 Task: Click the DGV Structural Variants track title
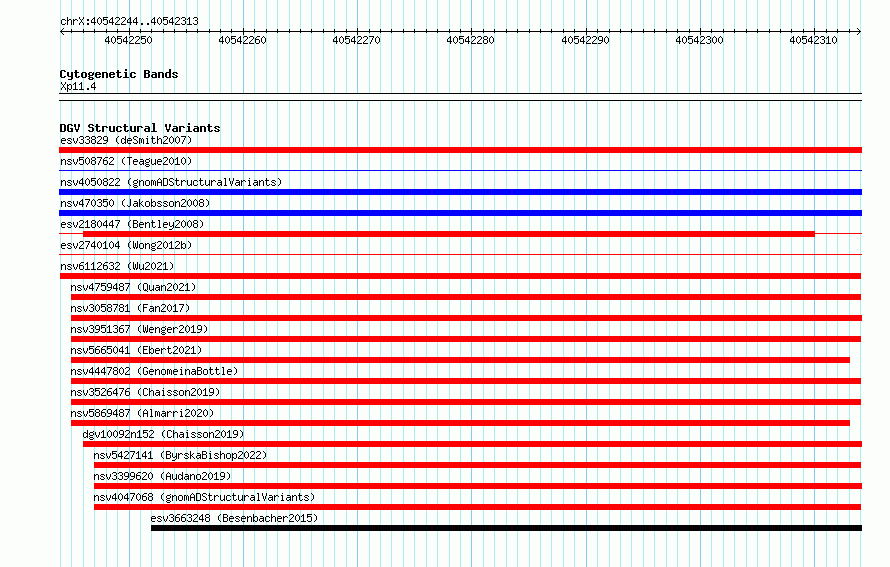140,128
